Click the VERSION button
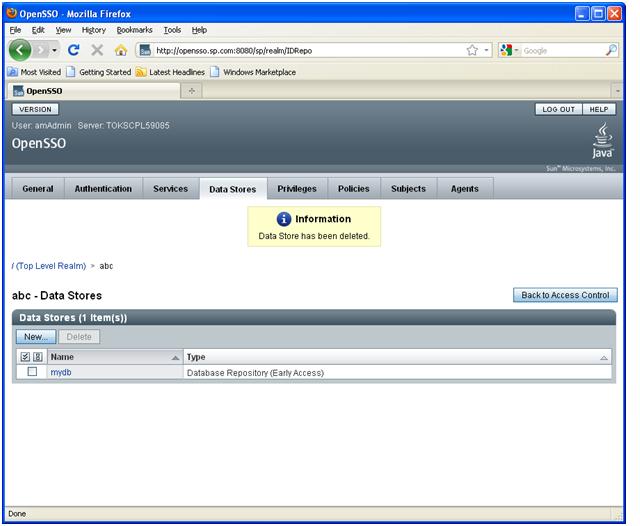The height and width of the screenshot is (526, 640). point(36,109)
